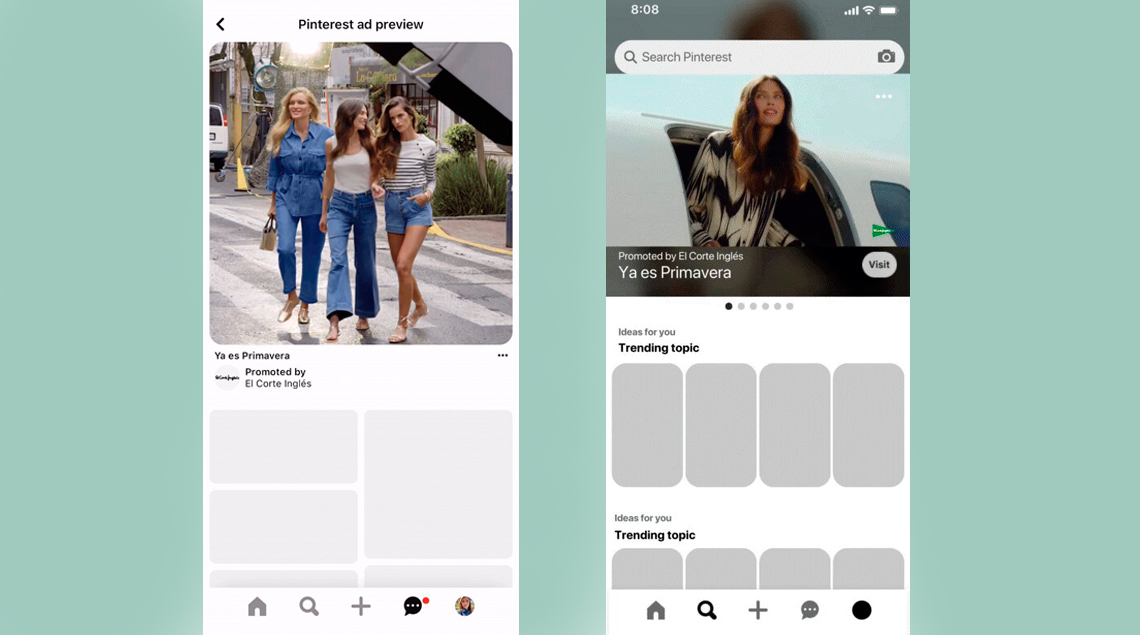Open the chat icon on the right phone
The height and width of the screenshot is (635, 1140).
pyautogui.click(x=810, y=609)
